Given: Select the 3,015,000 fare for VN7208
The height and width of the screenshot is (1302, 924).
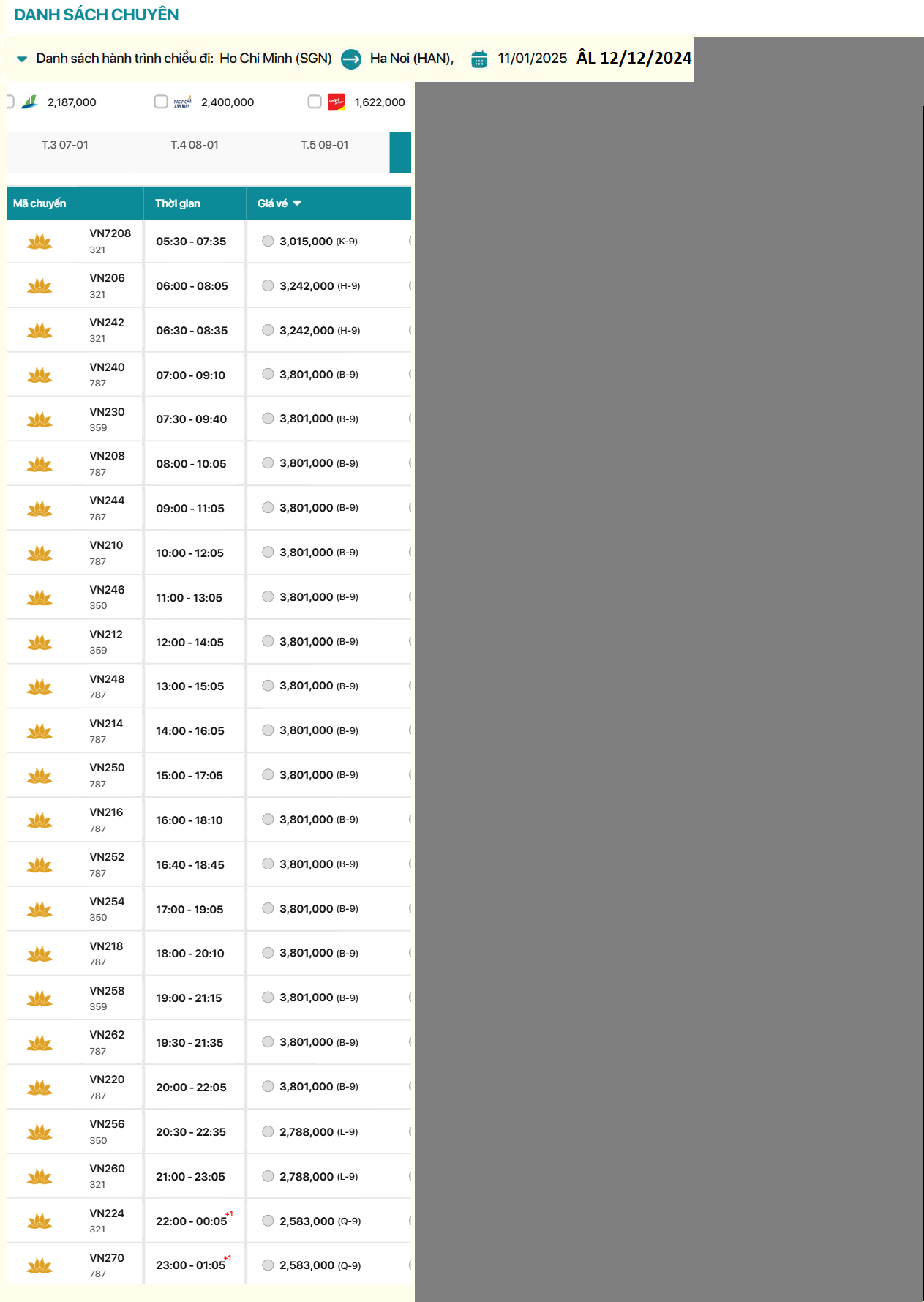Looking at the screenshot, I should (x=268, y=242).
